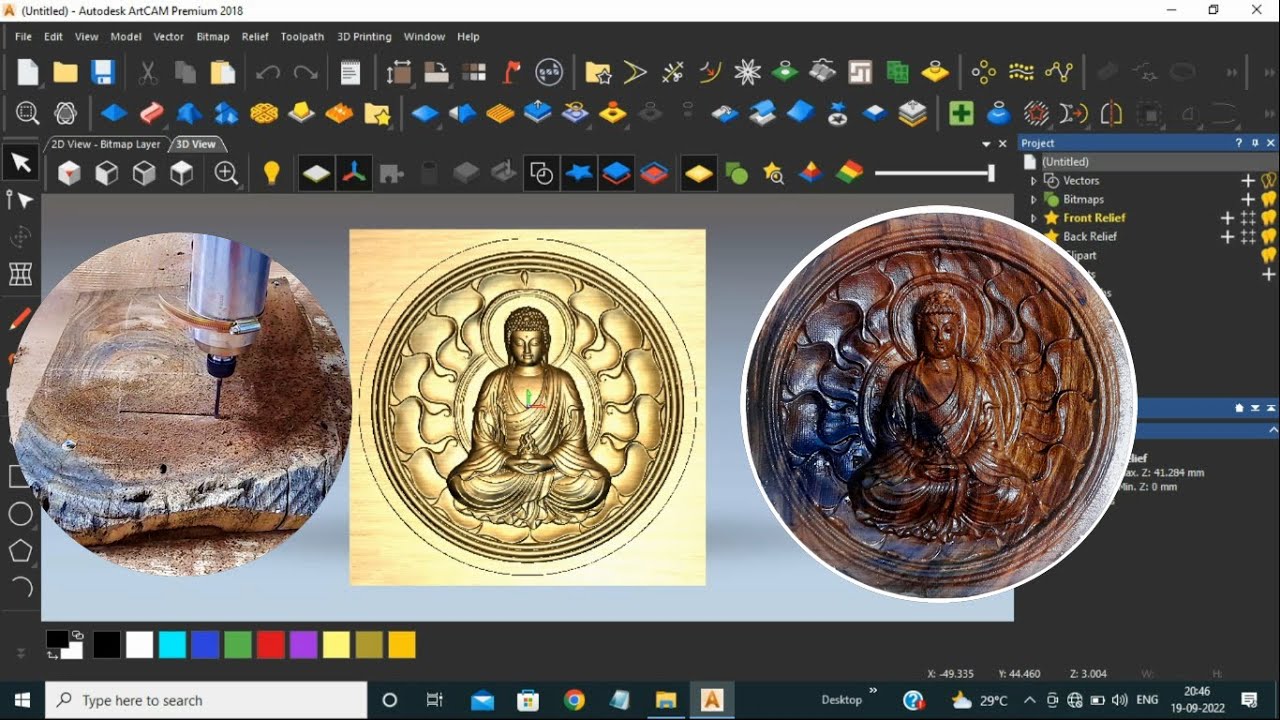This screenshot has width=1280, height=720.
Task: Toggle the Vectors visibility light bulb
Action: 1269,181
